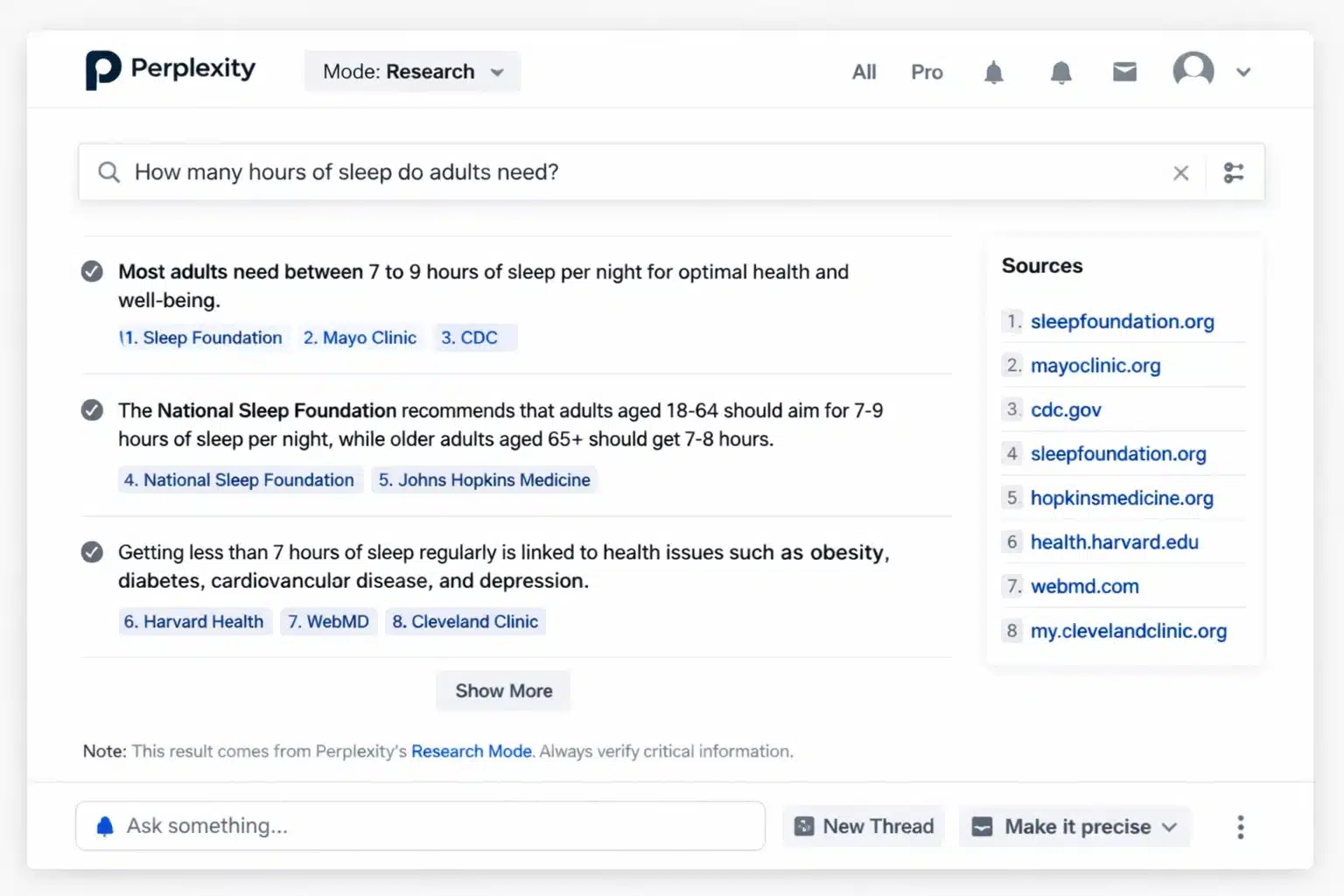Expand the Mode: Research dropdown

[412, 72]
